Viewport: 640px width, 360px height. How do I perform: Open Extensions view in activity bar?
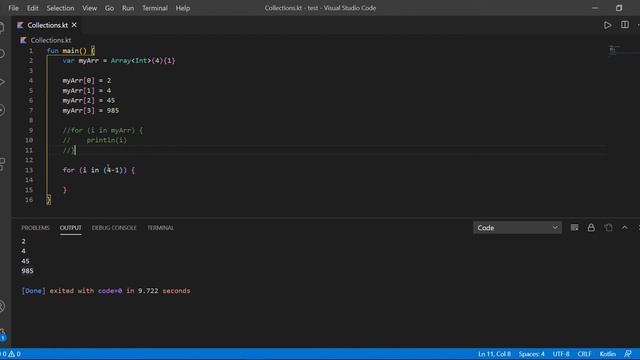click(x=3, y=163)
